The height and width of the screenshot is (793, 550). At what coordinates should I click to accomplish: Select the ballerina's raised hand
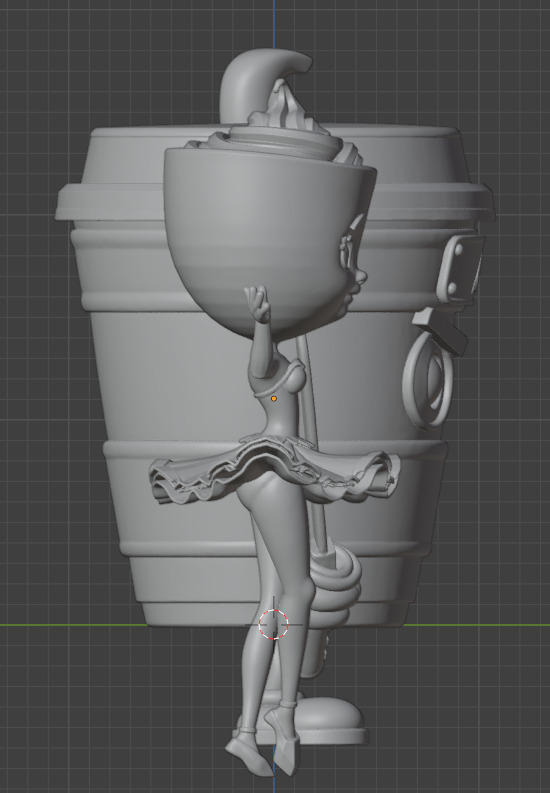[x=258, y=302]
